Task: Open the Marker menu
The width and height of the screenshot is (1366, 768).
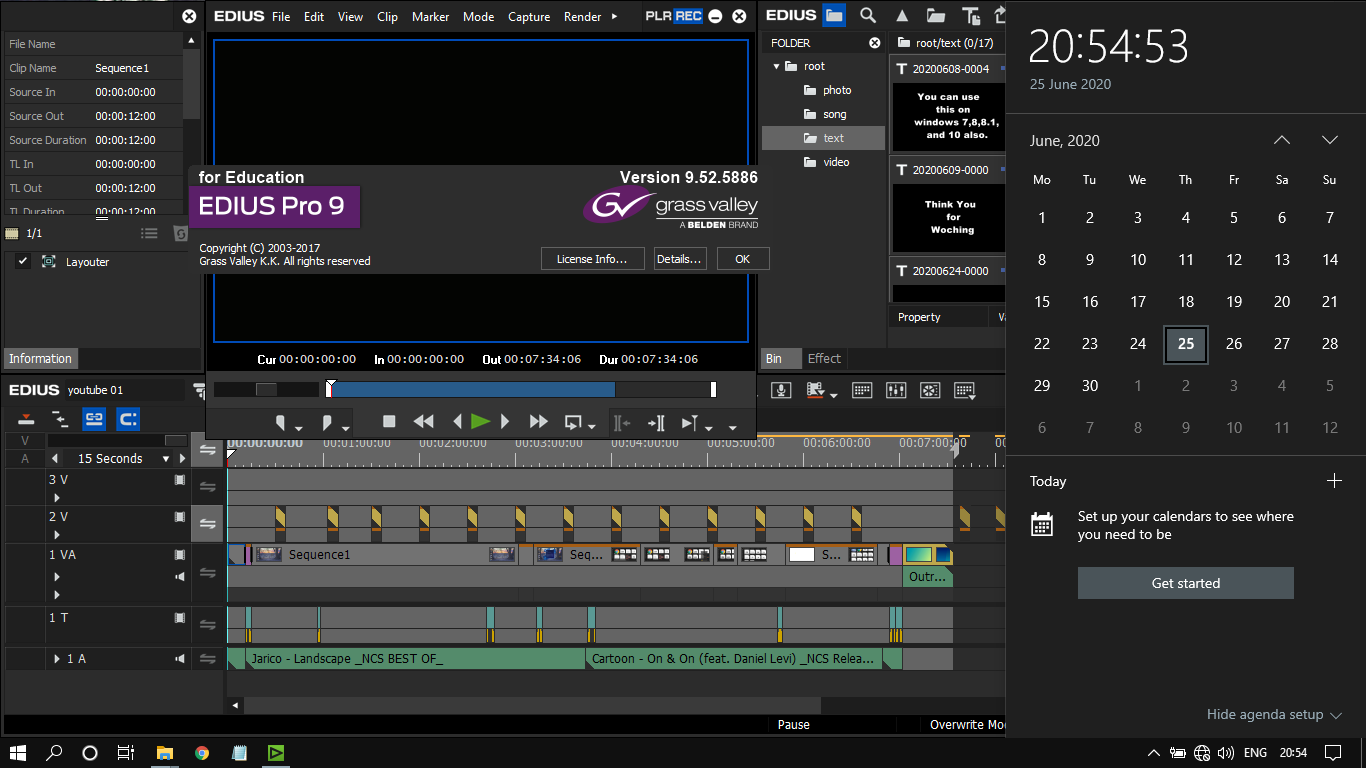Action: point(430,17)
